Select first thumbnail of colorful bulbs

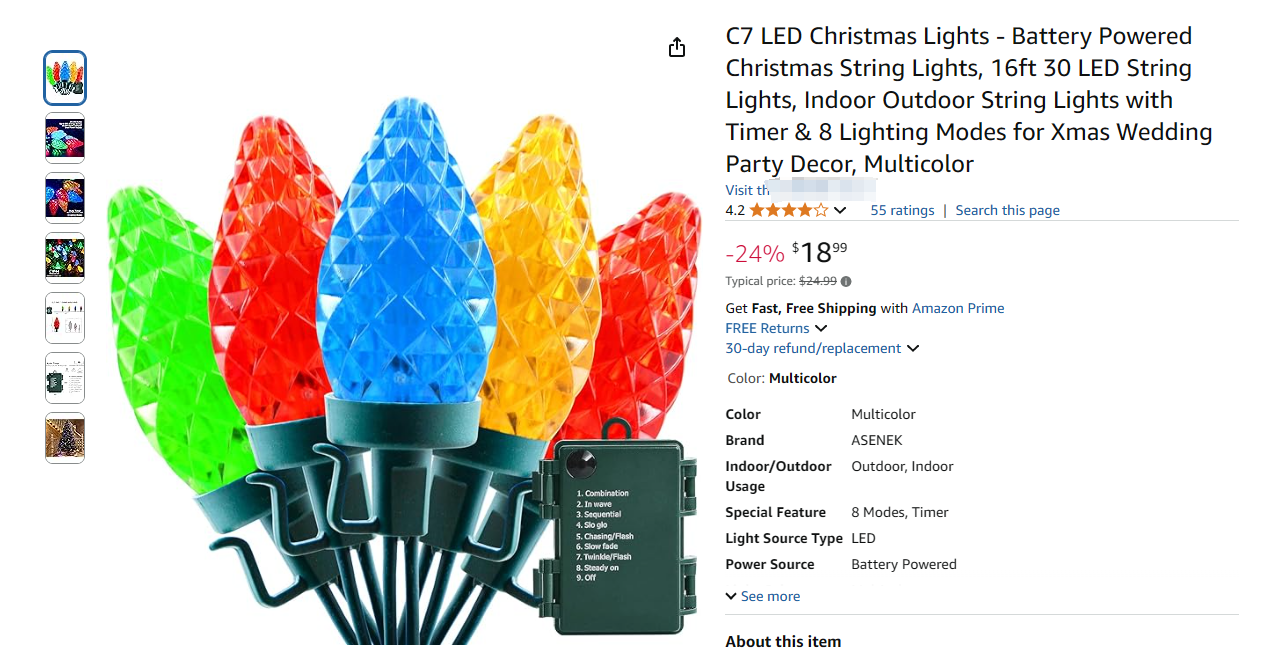pos(65,78)
